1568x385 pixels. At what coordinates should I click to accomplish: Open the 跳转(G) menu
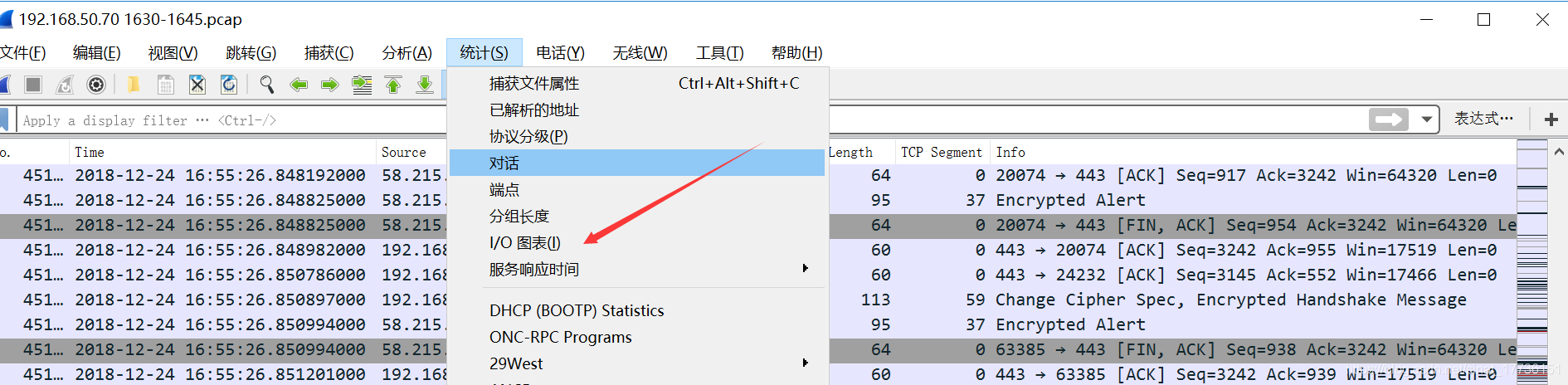pos(251,53)
